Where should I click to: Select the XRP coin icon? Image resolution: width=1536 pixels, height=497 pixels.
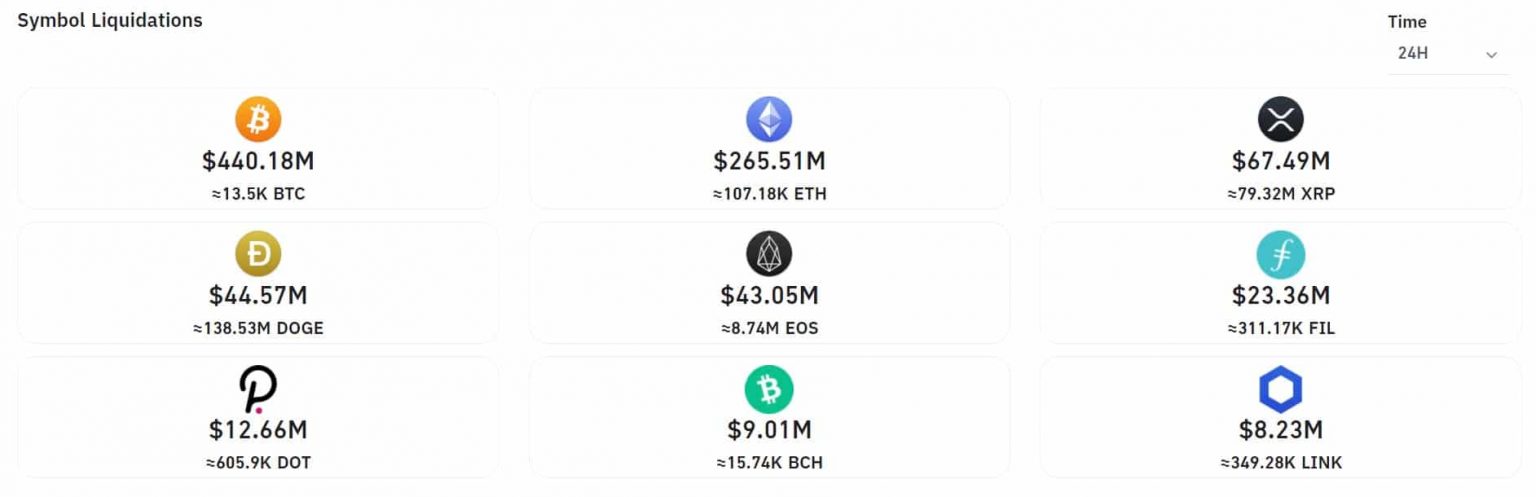point(1281,120)
